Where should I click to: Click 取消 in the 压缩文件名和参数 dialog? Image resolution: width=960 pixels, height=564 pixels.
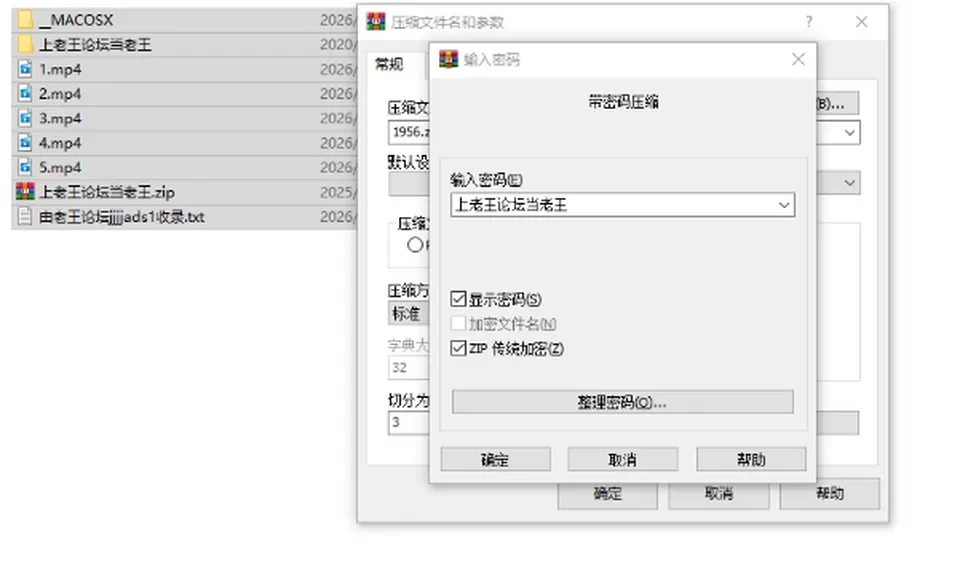[x=719, y=494]
